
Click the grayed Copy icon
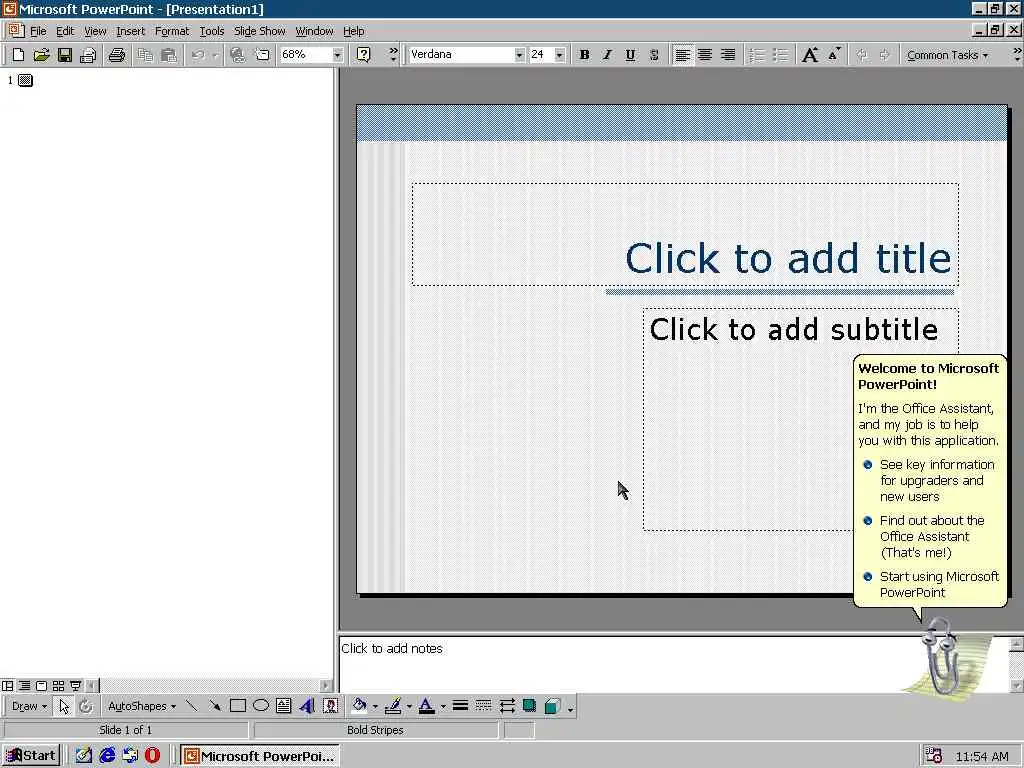[145, 55]
